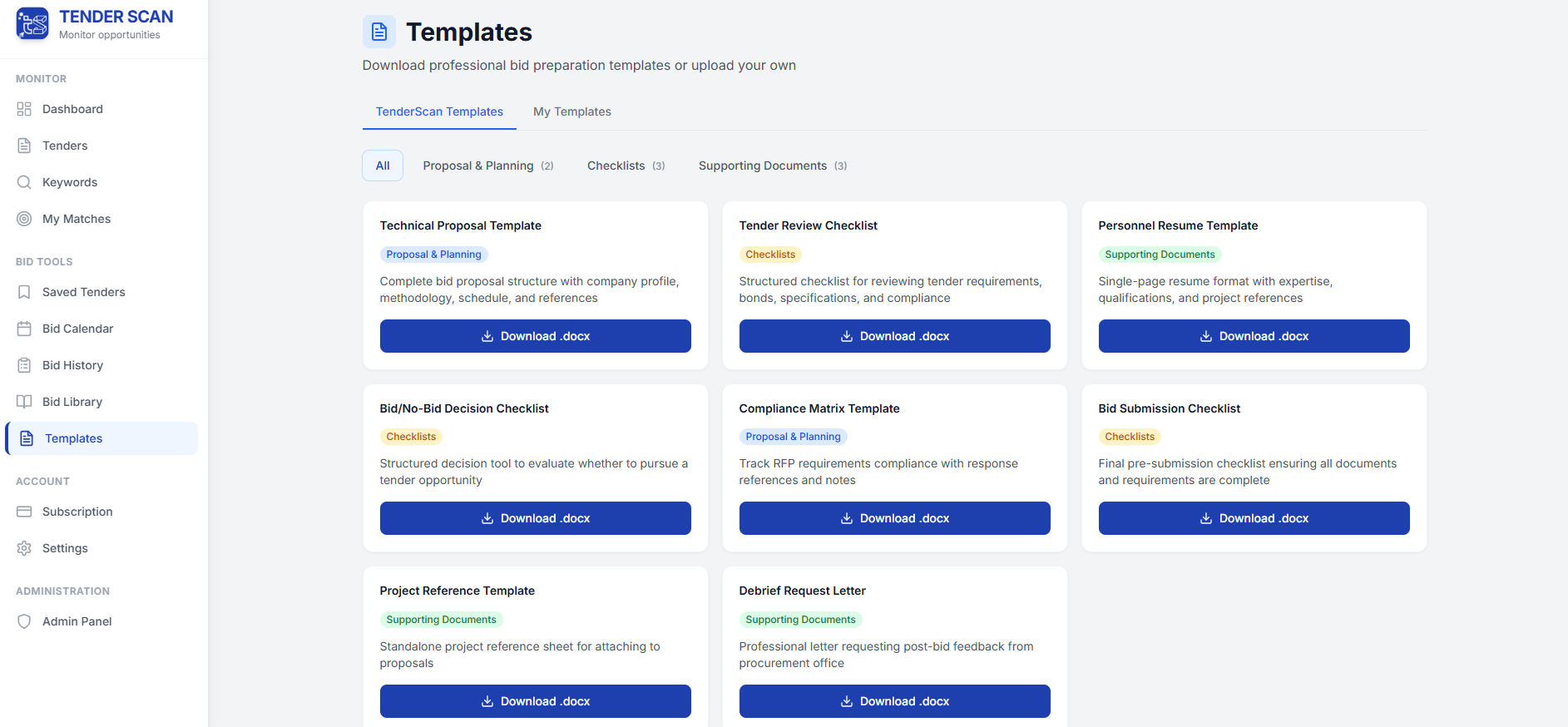The width and height of the screenshot is (1568, 727).
Task: Open Keywords in sidebar
Action: [x=101, y=182]
